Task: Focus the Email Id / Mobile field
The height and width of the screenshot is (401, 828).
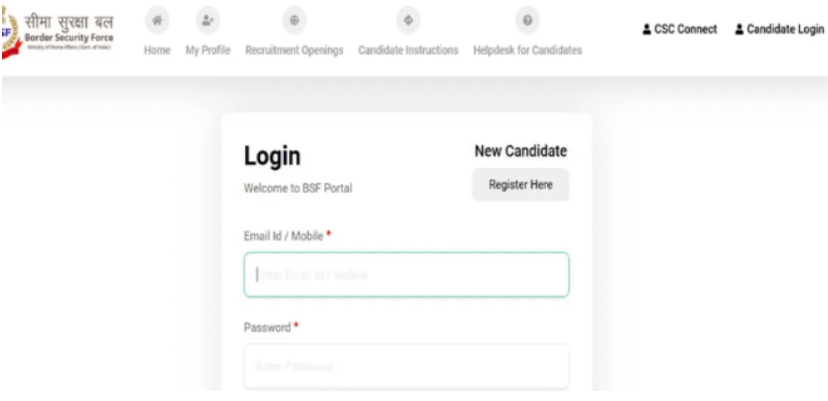Action: (x=406, y=274)
